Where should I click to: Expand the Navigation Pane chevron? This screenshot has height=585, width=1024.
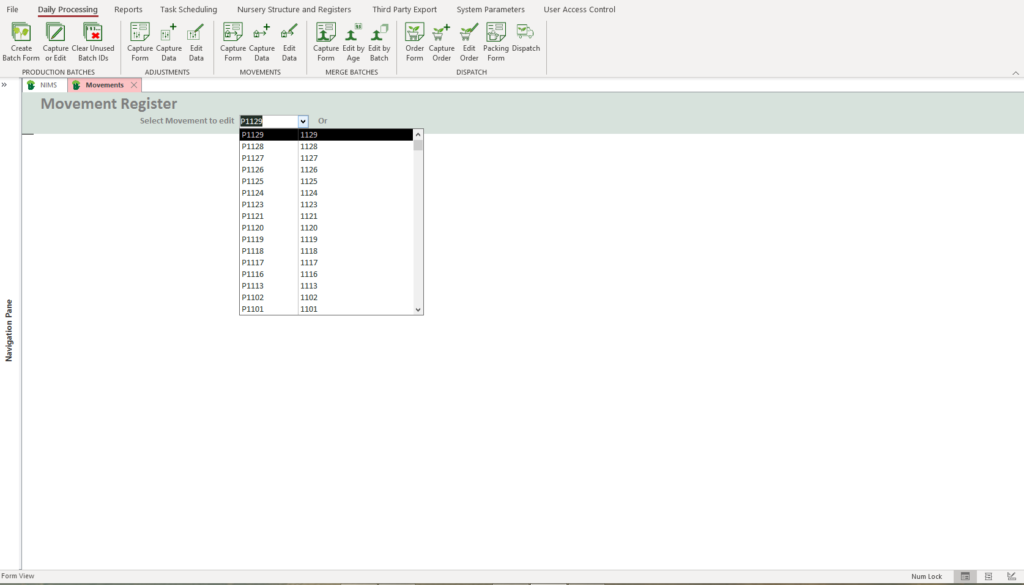click(x=4, y=85)
